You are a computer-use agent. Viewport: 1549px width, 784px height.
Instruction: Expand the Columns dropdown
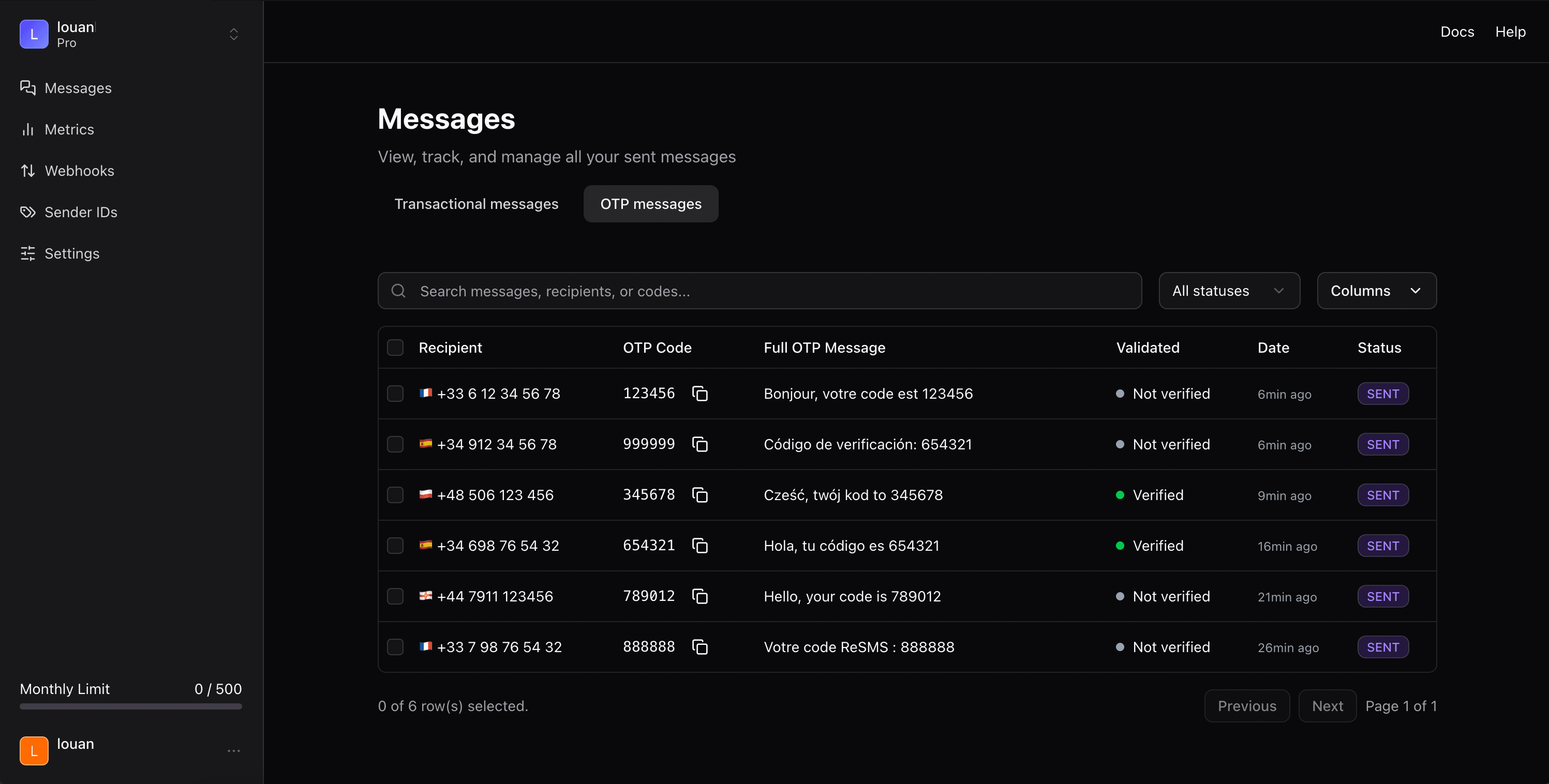(x=1376, y=291)
